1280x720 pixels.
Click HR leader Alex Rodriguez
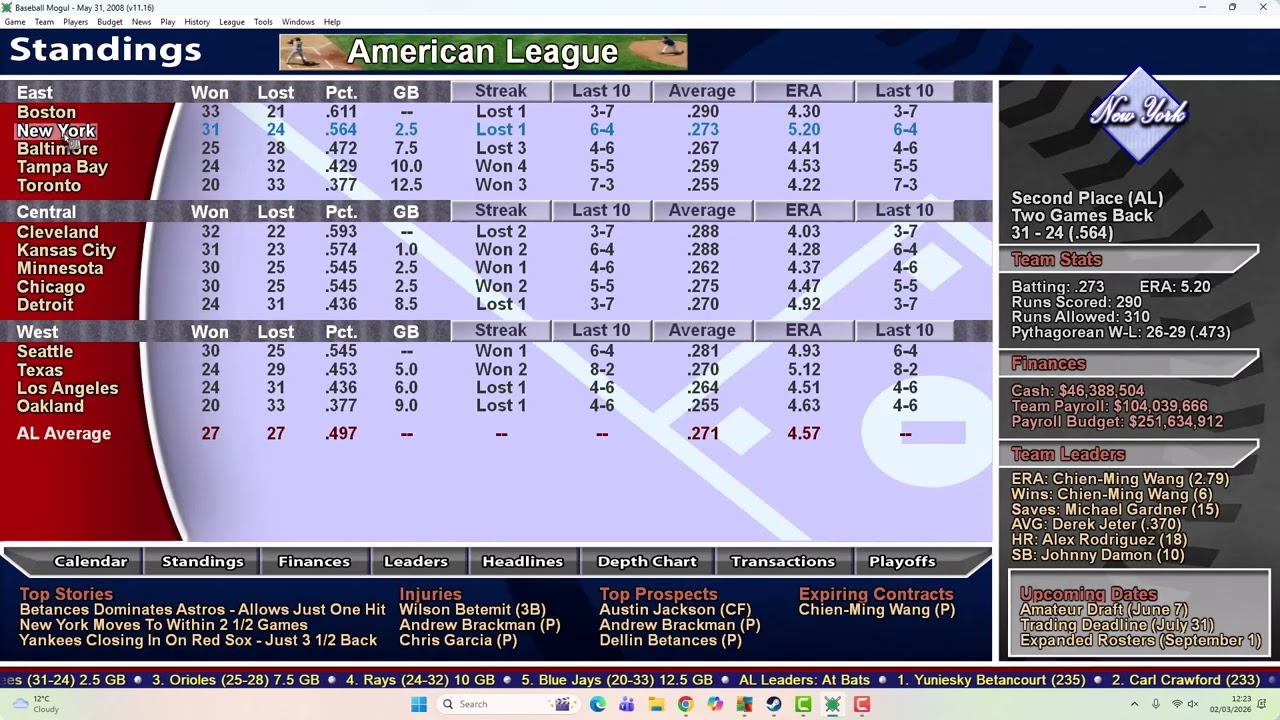coord(1099,540)
